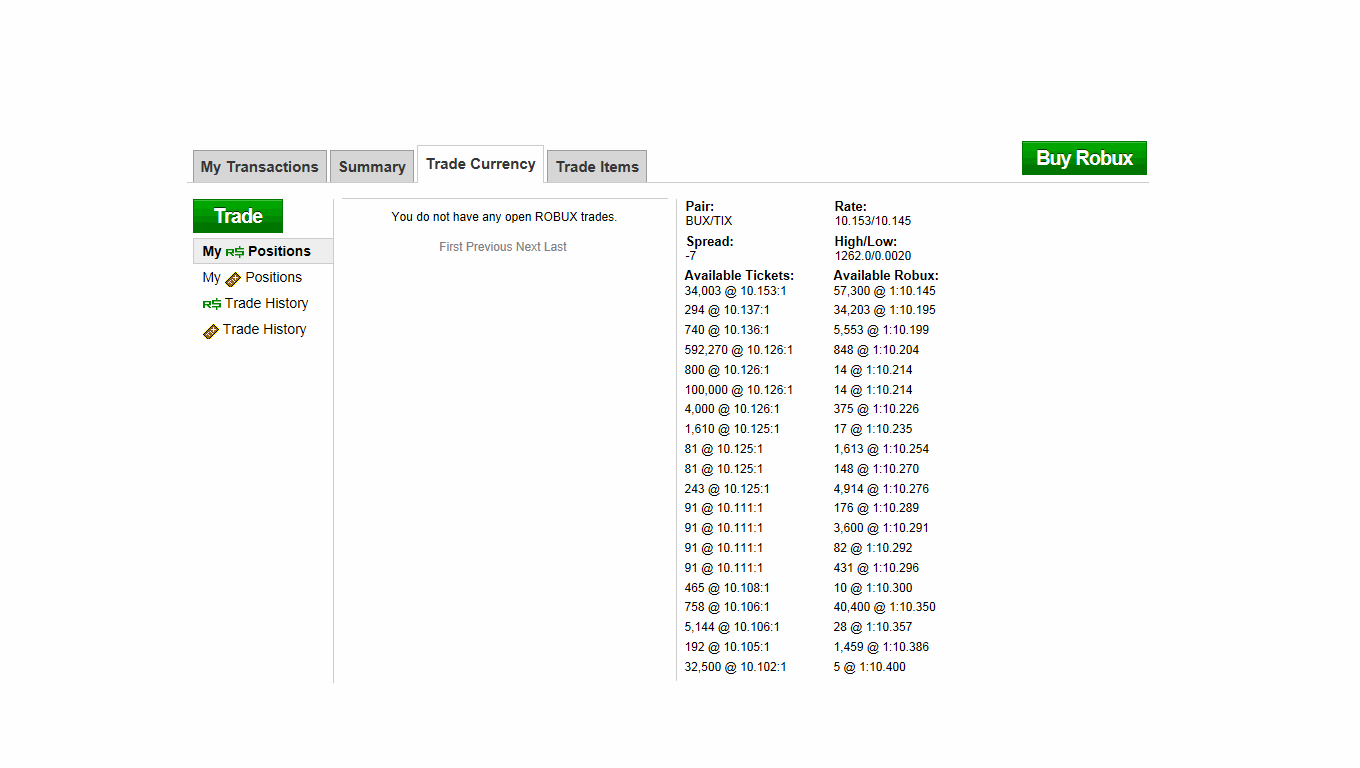
Task: Click the 10.153/10.145 Rate value
Action: pyautogui.click(x=873, y=221)
